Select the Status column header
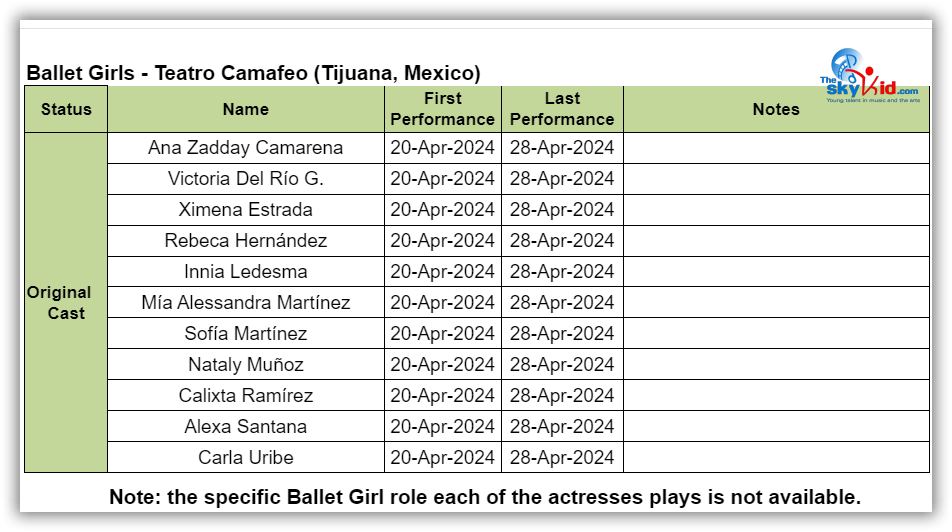Screen dimensions: 952x532 pyautogui.click(x=66, y=109)
